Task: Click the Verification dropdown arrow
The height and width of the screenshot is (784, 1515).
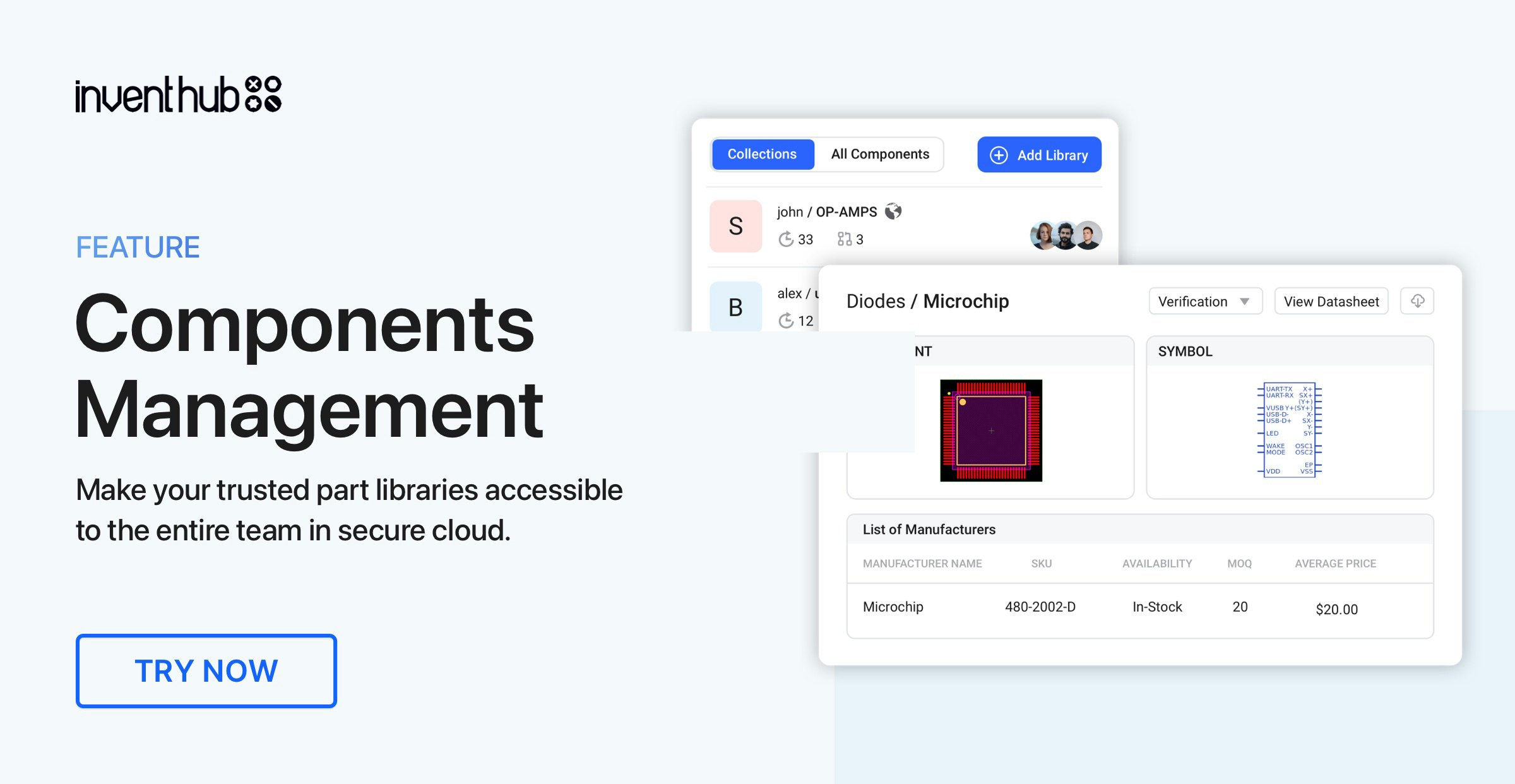Action: (1244, 302)
